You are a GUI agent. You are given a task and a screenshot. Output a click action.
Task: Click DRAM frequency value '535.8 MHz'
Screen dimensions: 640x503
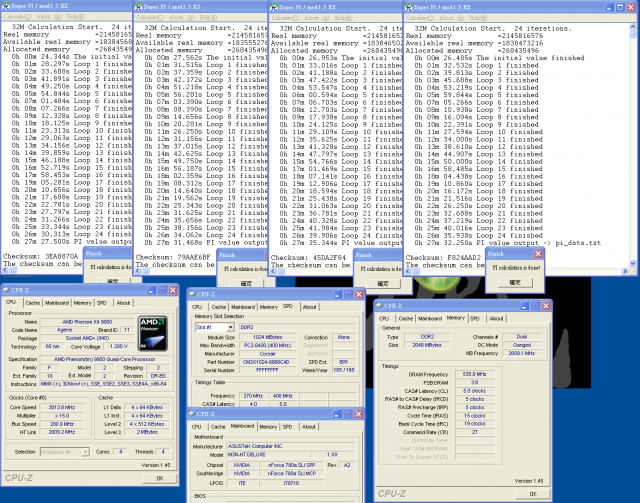pyautogui.click(x=474, y=374)
